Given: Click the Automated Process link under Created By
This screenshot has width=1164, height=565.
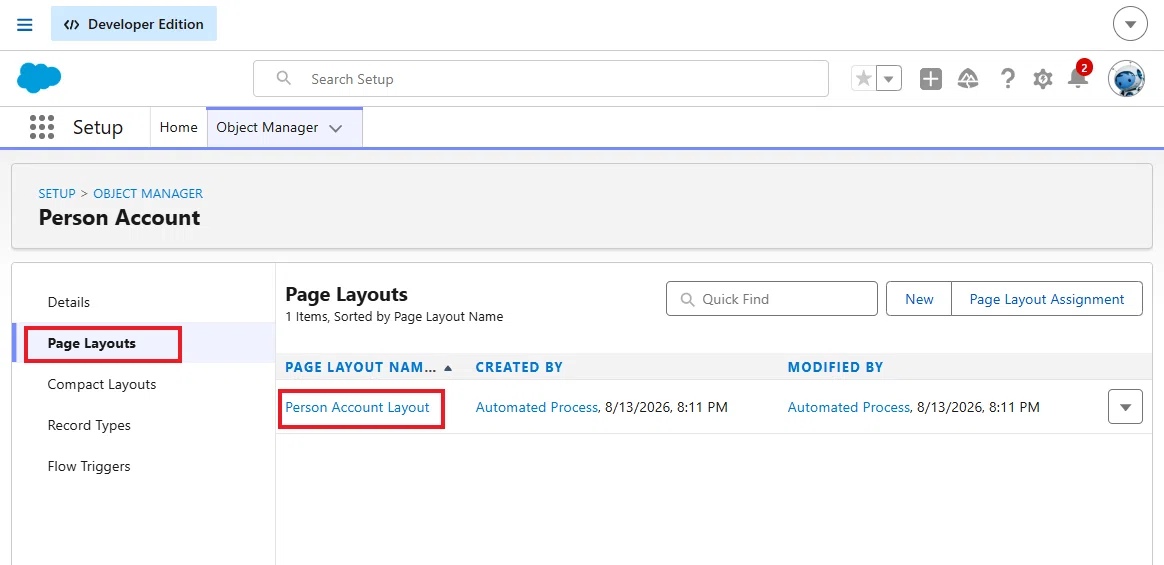Looking at the screenshot, I should click(x=537, y=407).
